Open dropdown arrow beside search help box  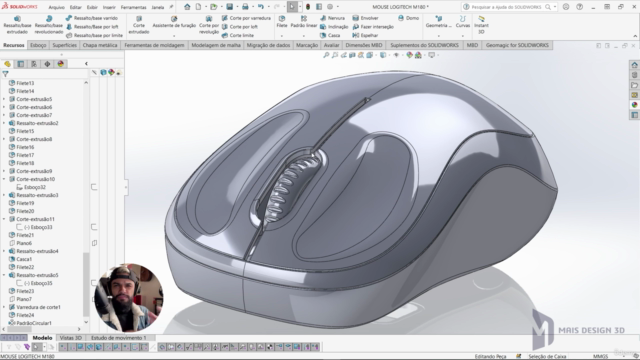point(555,7)
